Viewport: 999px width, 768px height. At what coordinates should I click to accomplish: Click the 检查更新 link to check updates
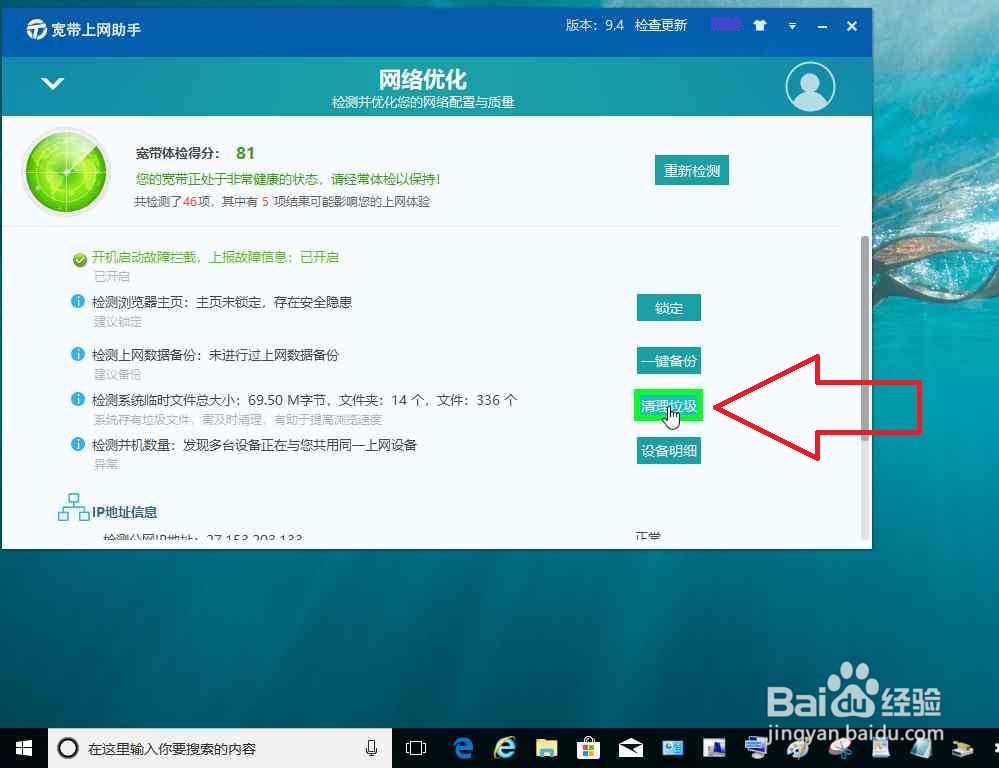pyautogui.click(x=660, y=26)
